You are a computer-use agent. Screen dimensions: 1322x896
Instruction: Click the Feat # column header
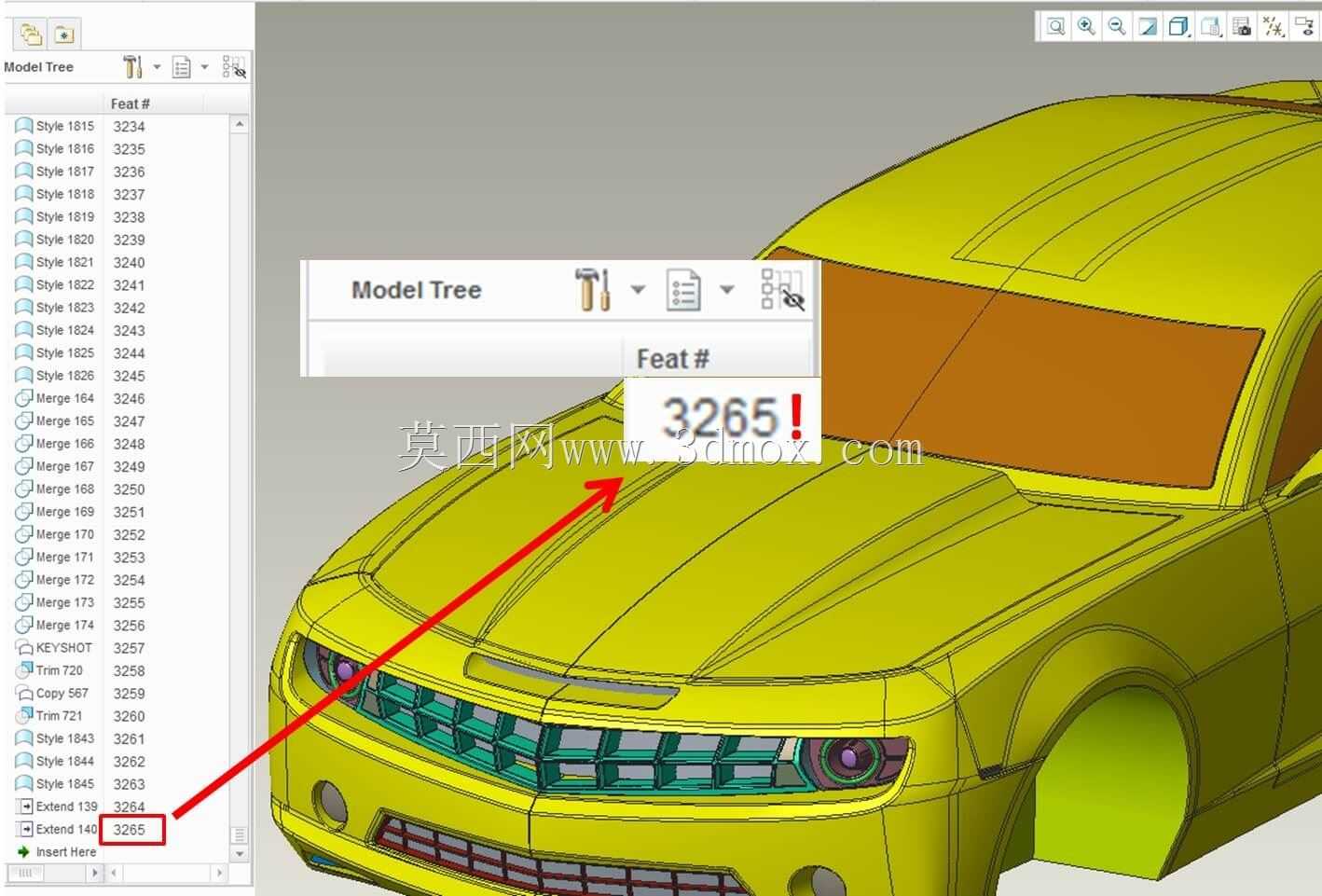click(x=131, y=103)
